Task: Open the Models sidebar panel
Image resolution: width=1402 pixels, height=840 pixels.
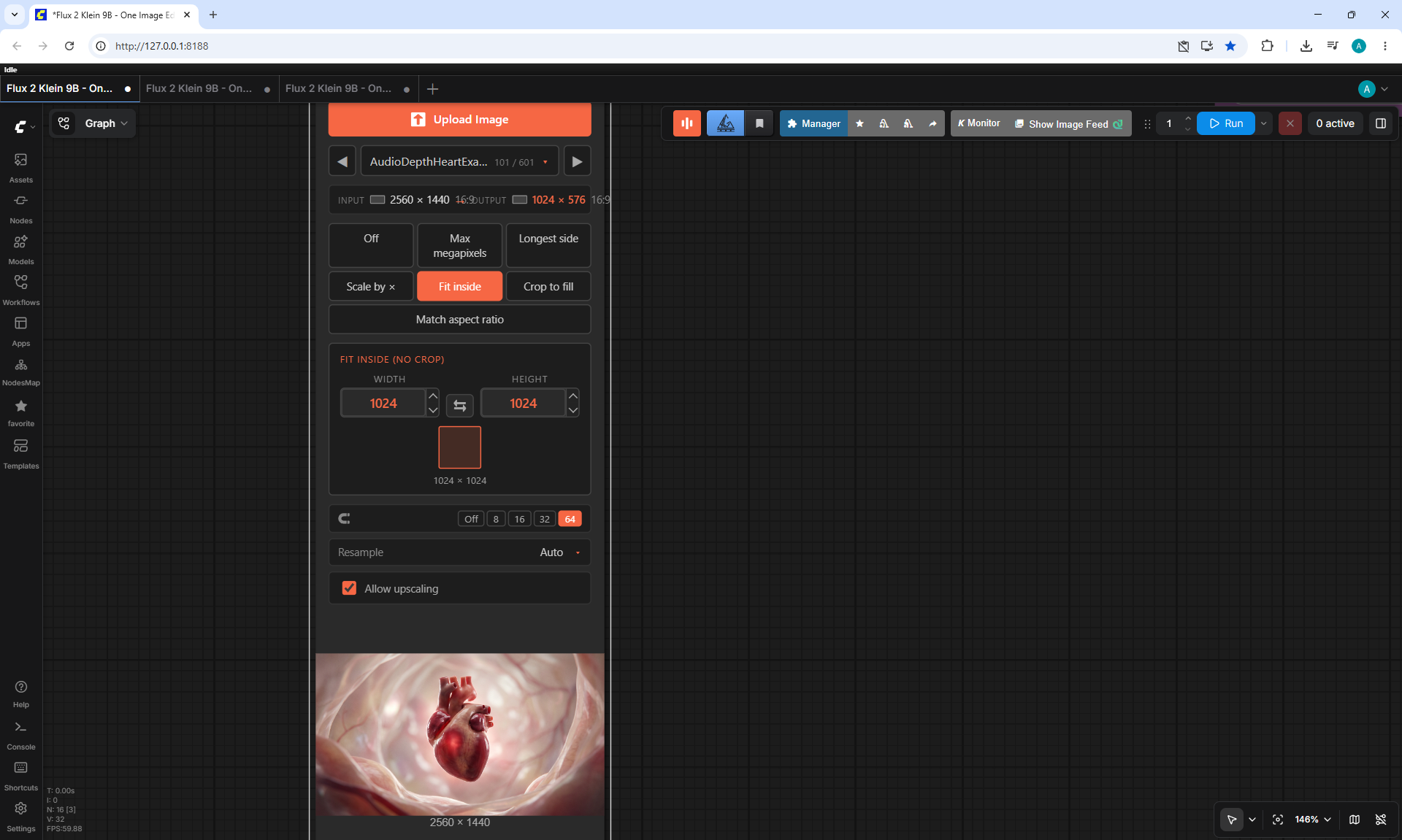Action: (x=21, y=249)
